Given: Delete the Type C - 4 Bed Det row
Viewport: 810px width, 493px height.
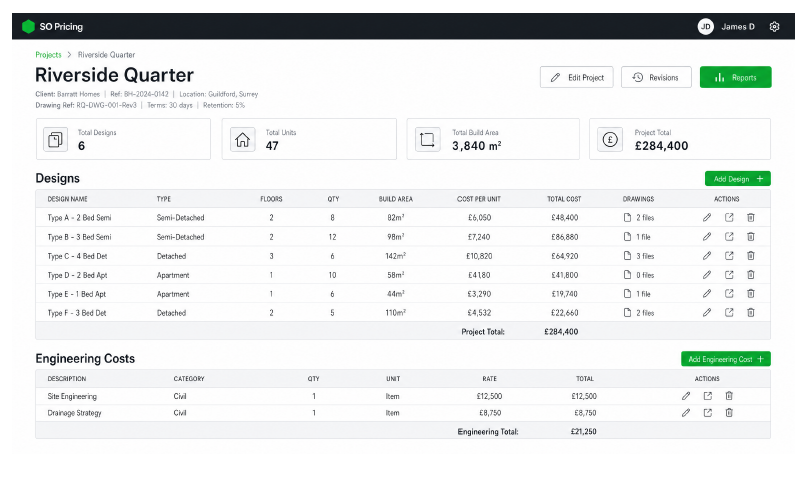Looking at the screenshot, I should click(x=751, y=256).
